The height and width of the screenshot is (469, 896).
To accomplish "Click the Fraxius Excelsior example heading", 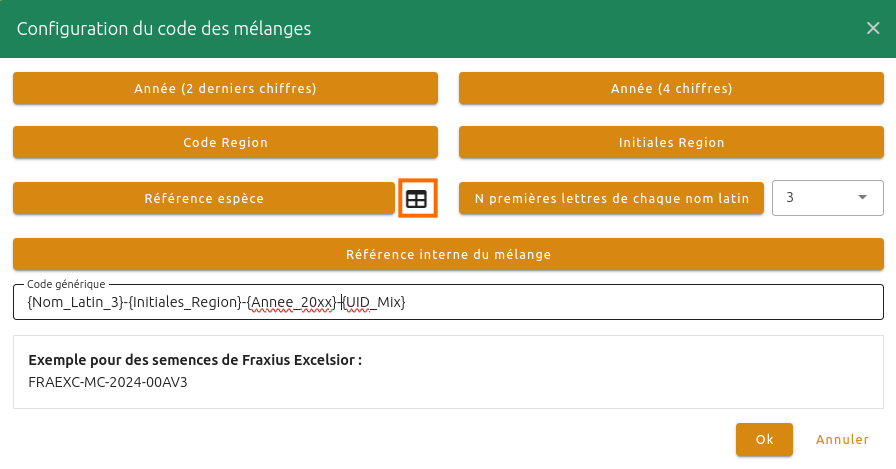I will (x=195, y=360).
